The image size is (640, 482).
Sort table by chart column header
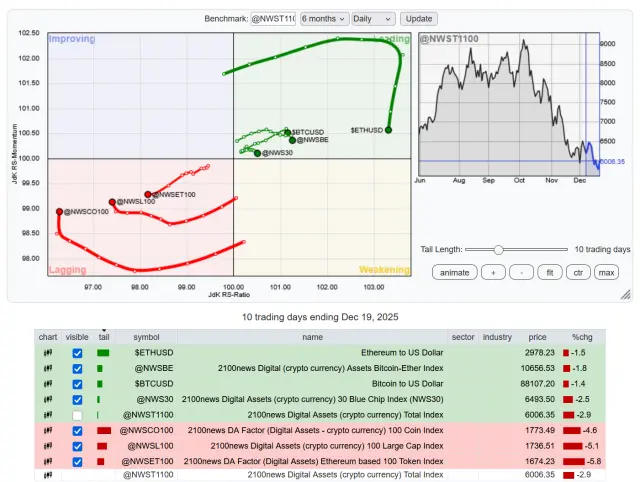point(48,337)
